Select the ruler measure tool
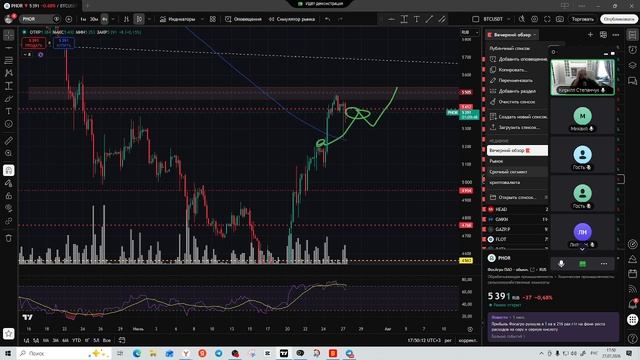This screenshot has width=640, height=360. pos(9,141)
